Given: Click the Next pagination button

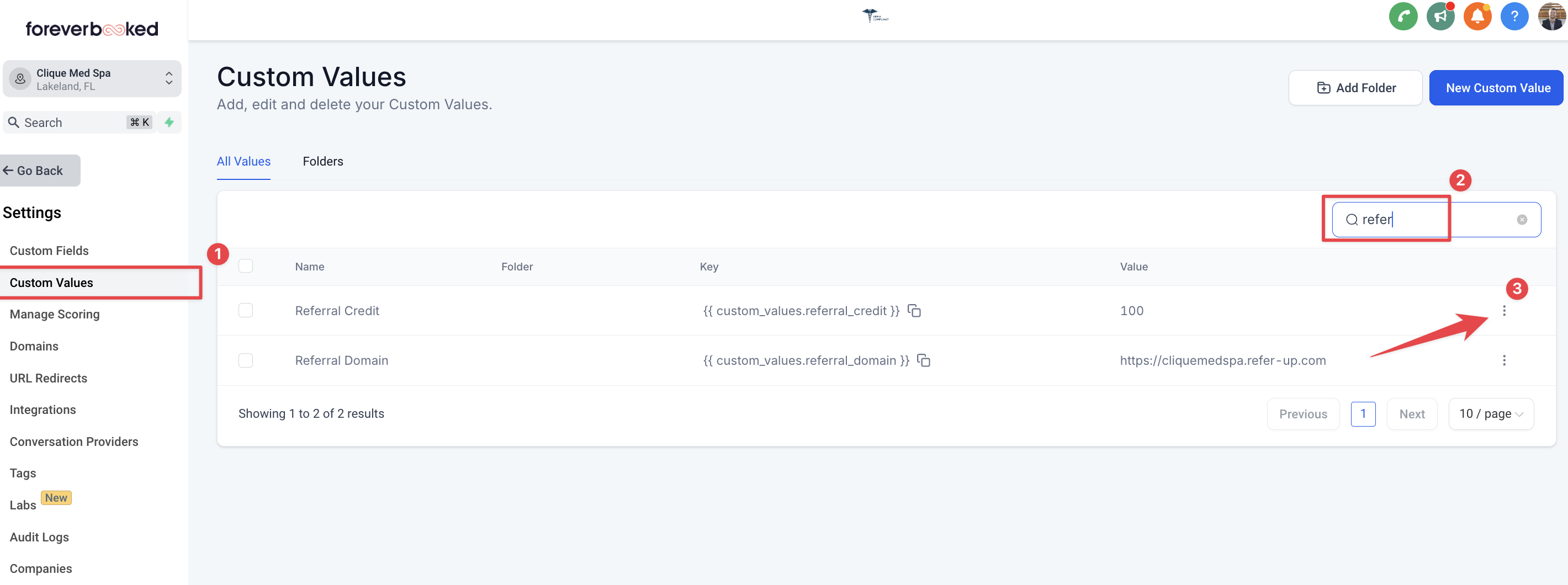Looking at the screenshot, I should (1412, 414).
